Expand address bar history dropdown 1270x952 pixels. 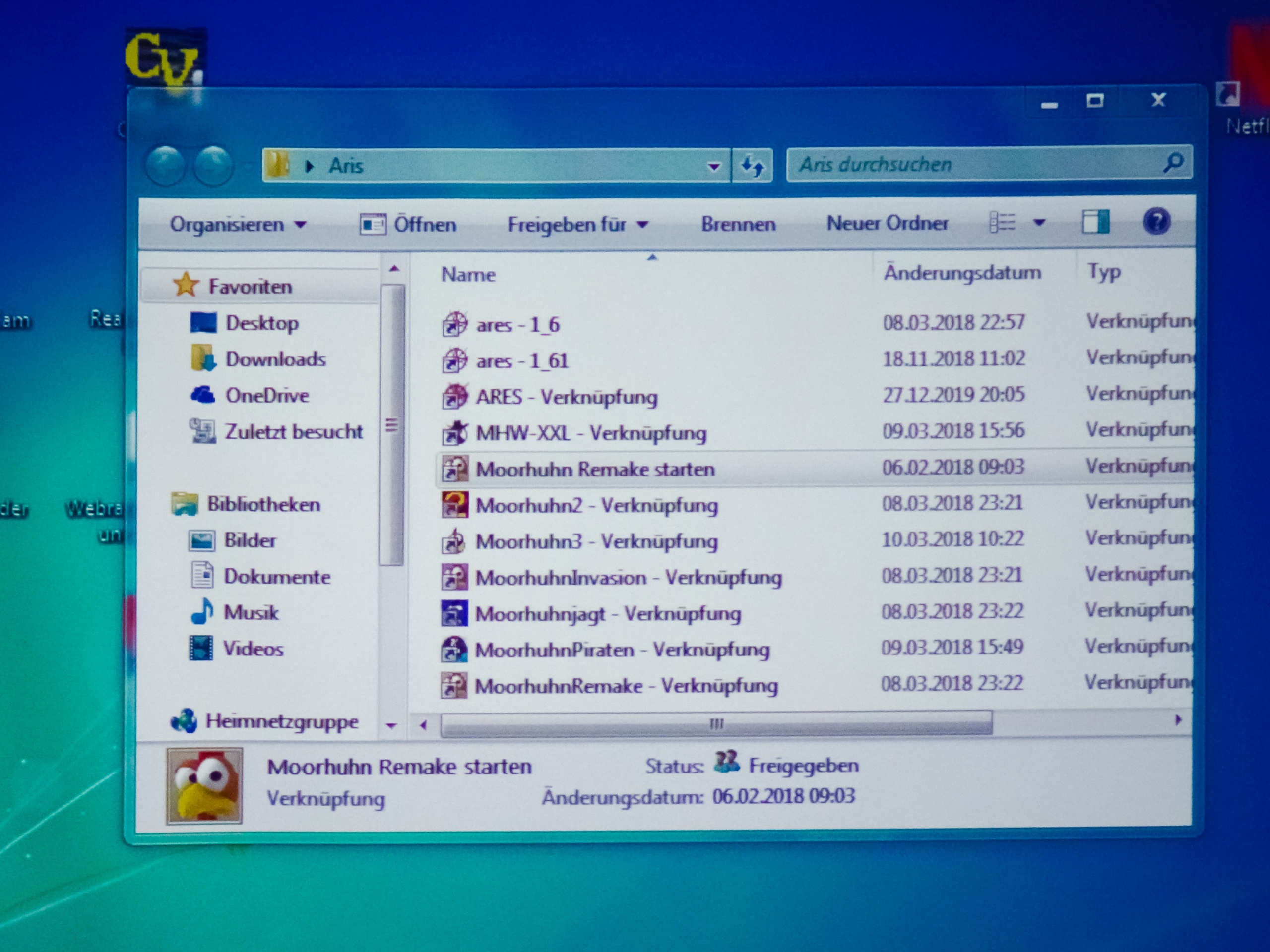(x=714, y=167)
